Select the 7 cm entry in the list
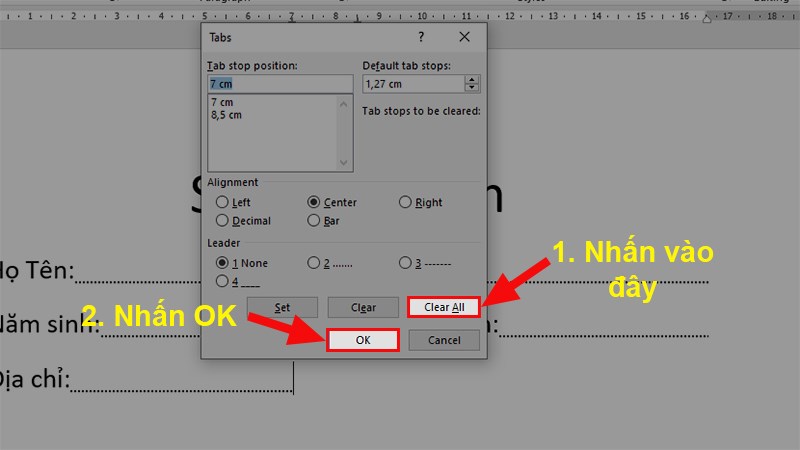Viewport: 800px width, 450px height. 222,103
